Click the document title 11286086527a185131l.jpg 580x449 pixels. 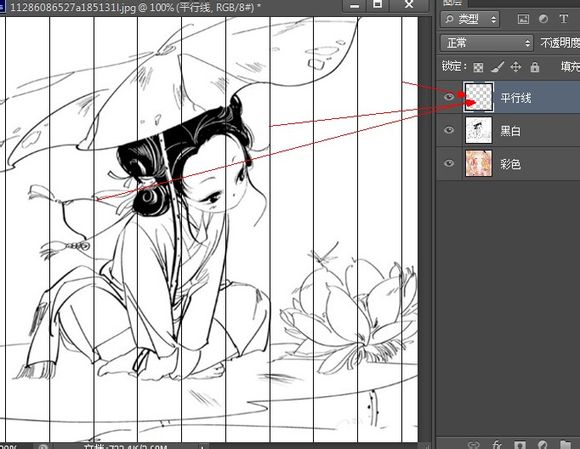coord(73,7)
